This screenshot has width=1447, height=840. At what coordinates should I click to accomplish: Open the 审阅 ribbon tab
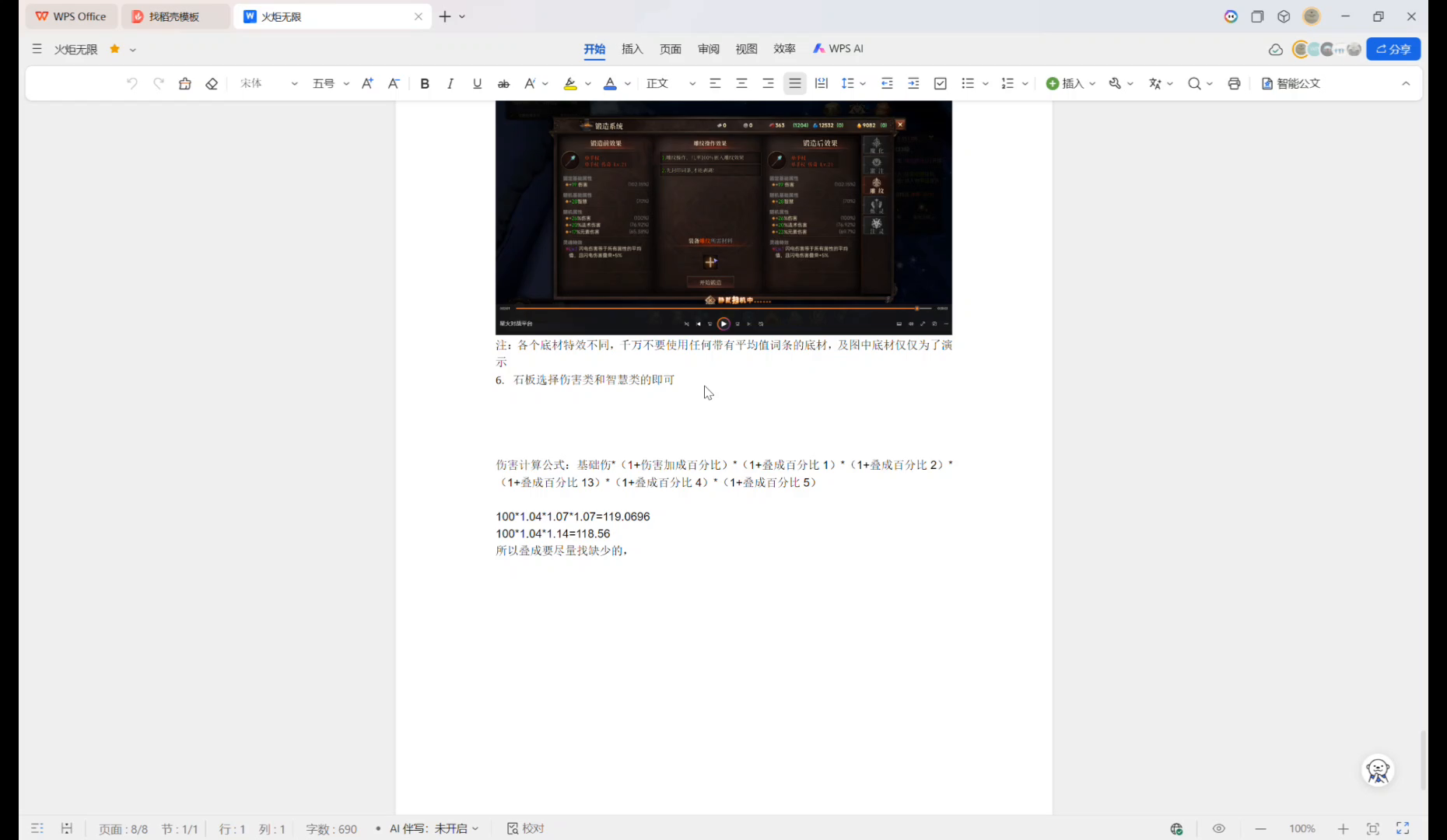pos(708,49)
